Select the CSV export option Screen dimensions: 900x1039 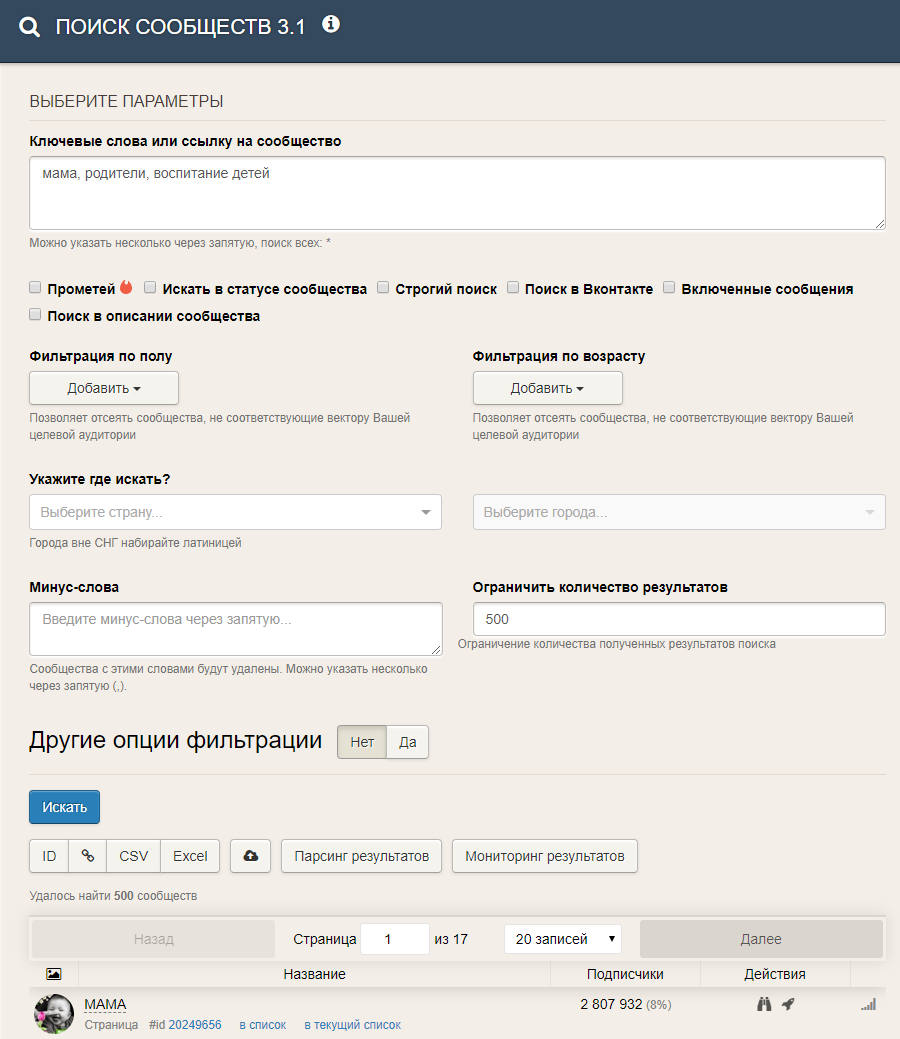pos(133,855)
